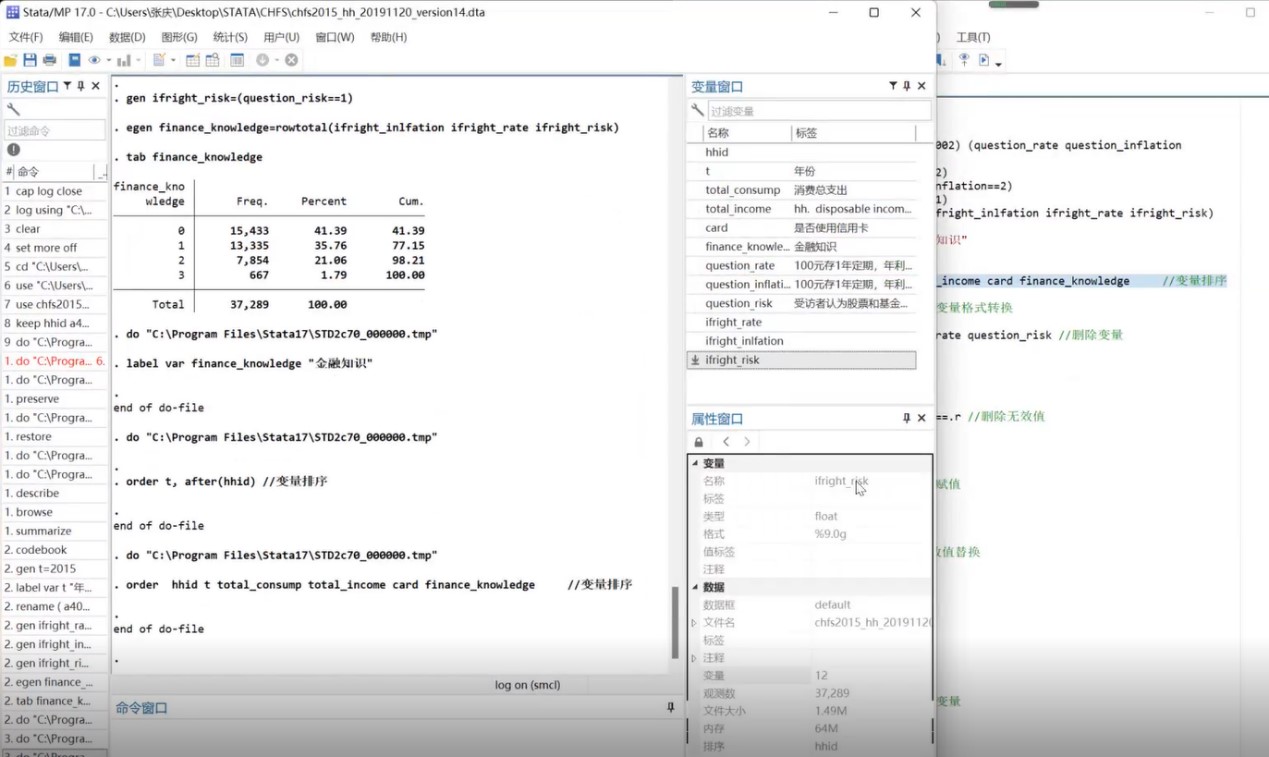
Task: Open the Do-file Editor dropdown arrow
Action: 173,60
